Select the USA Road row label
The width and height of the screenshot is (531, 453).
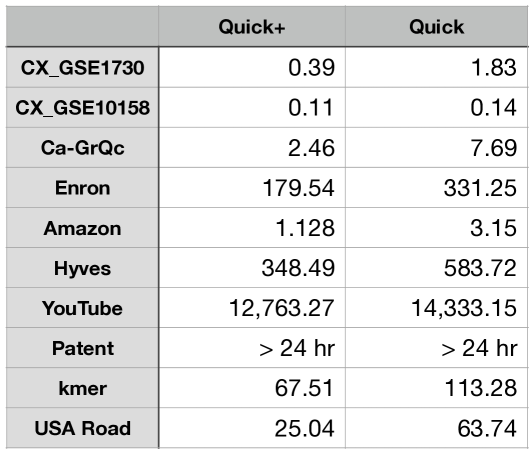pos(82,428)
